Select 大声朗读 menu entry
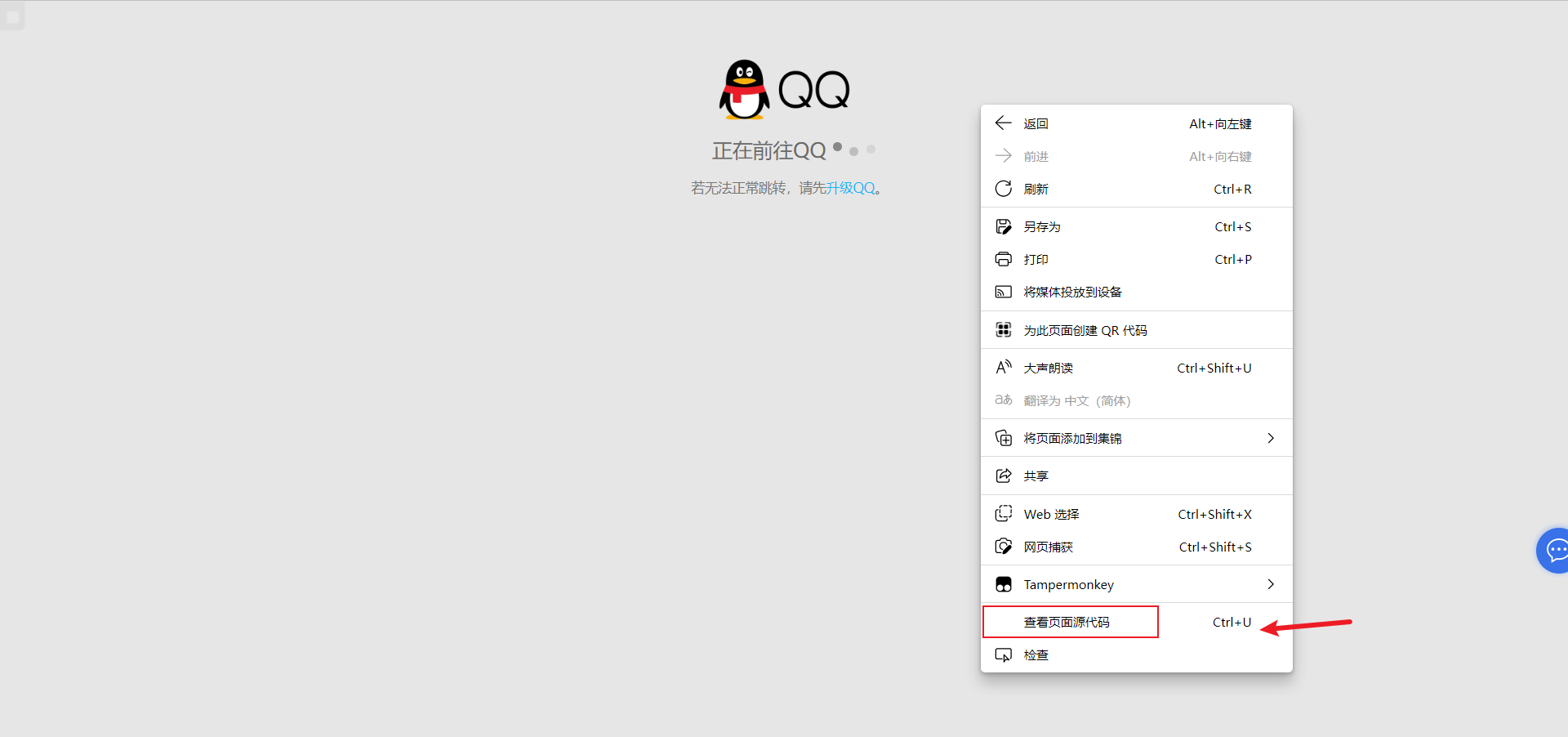Screen dimensions: 1568x737 click(1136, 368)
